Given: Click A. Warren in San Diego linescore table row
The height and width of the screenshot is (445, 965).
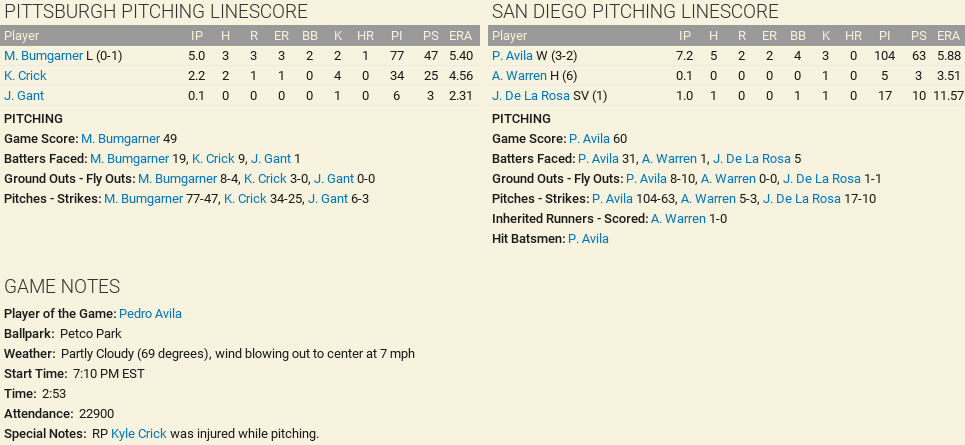Looking at the screenshot, I should (519, 76).
